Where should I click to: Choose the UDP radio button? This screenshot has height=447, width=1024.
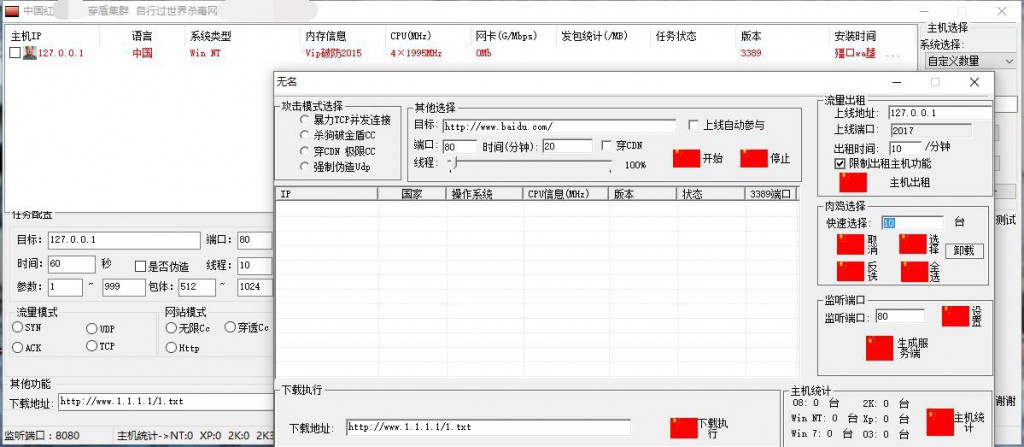[x=91, y=329]
